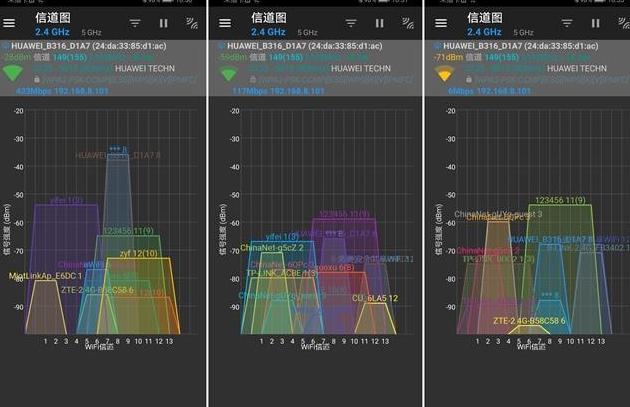Viewport: 630px width, 407px height.
Task: Click the TP-LINK_ACBE 1(3) label in middle graph
Action: pos(282,273)
